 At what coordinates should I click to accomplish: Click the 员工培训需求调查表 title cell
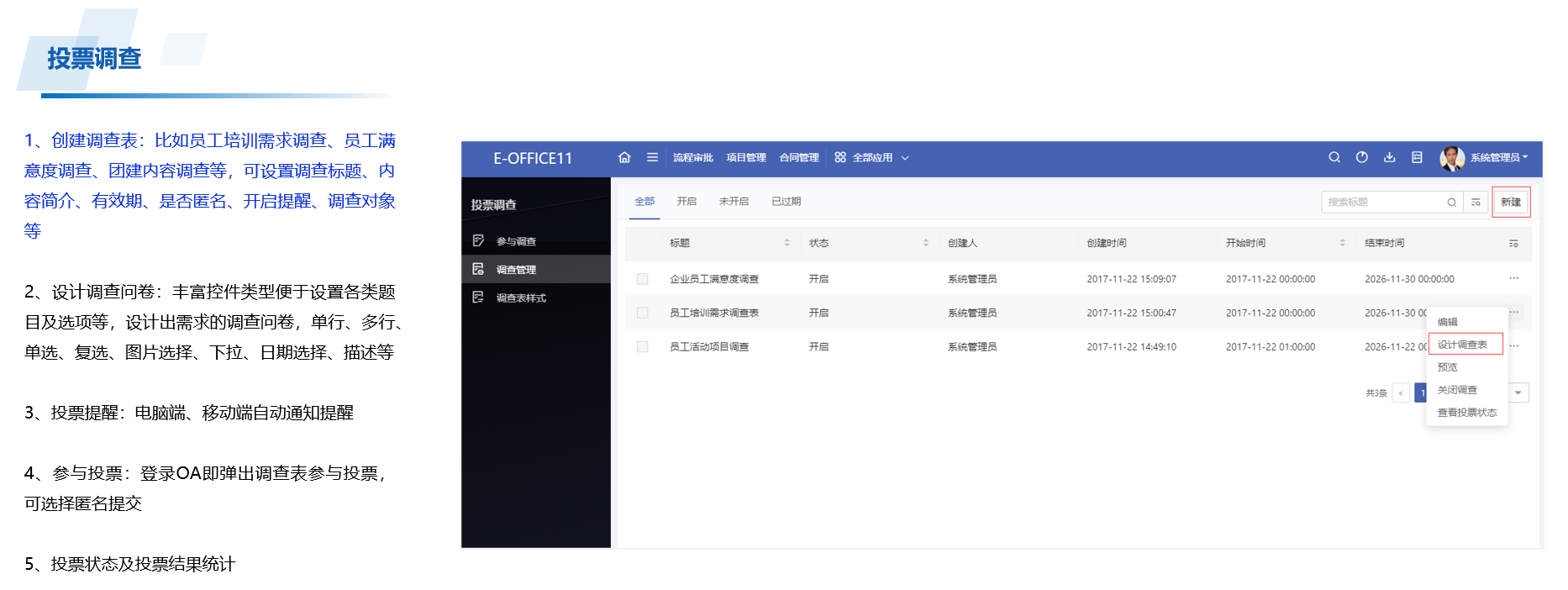tap(714, 313)
